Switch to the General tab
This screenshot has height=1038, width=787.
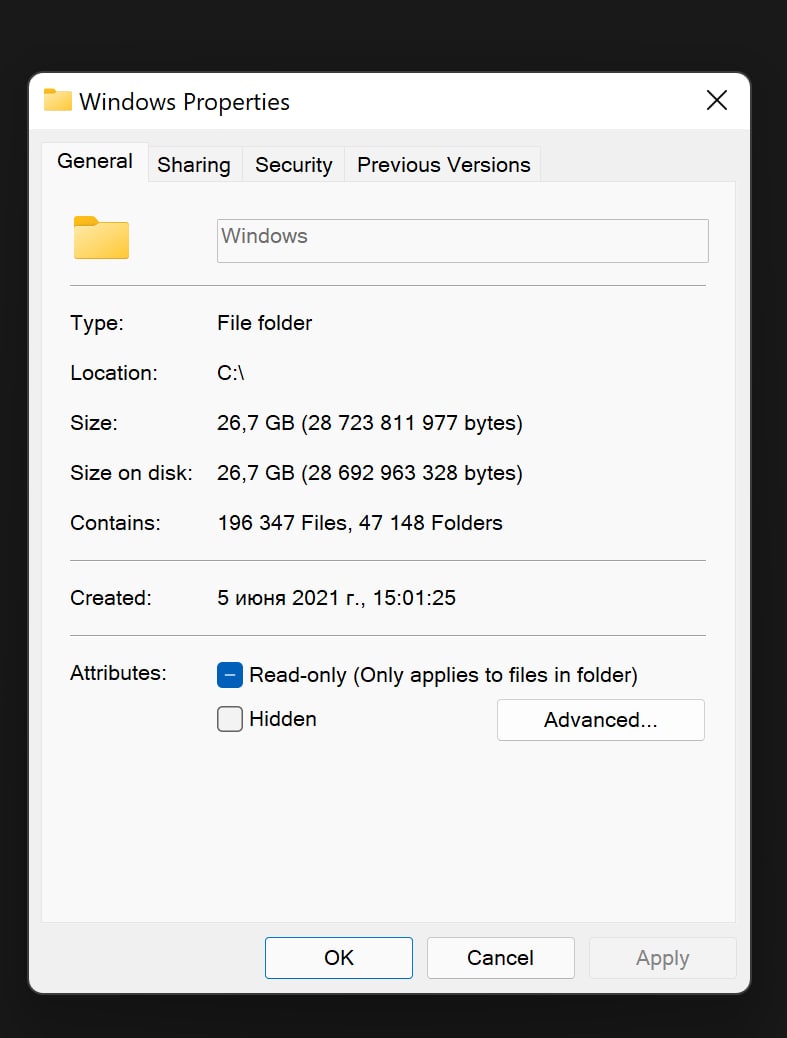(x=95, y=162)
